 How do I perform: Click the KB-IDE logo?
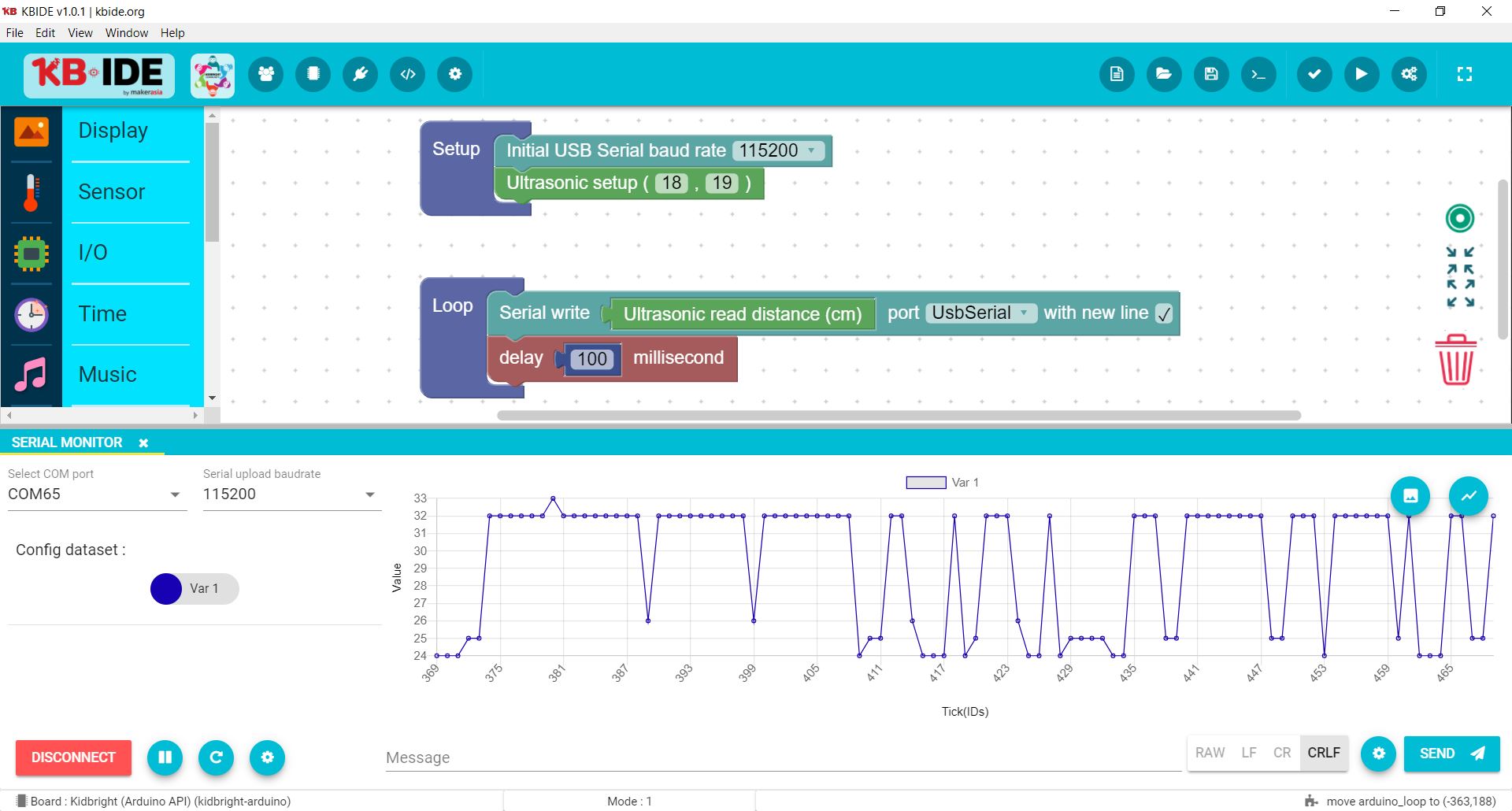pos(98,76)
